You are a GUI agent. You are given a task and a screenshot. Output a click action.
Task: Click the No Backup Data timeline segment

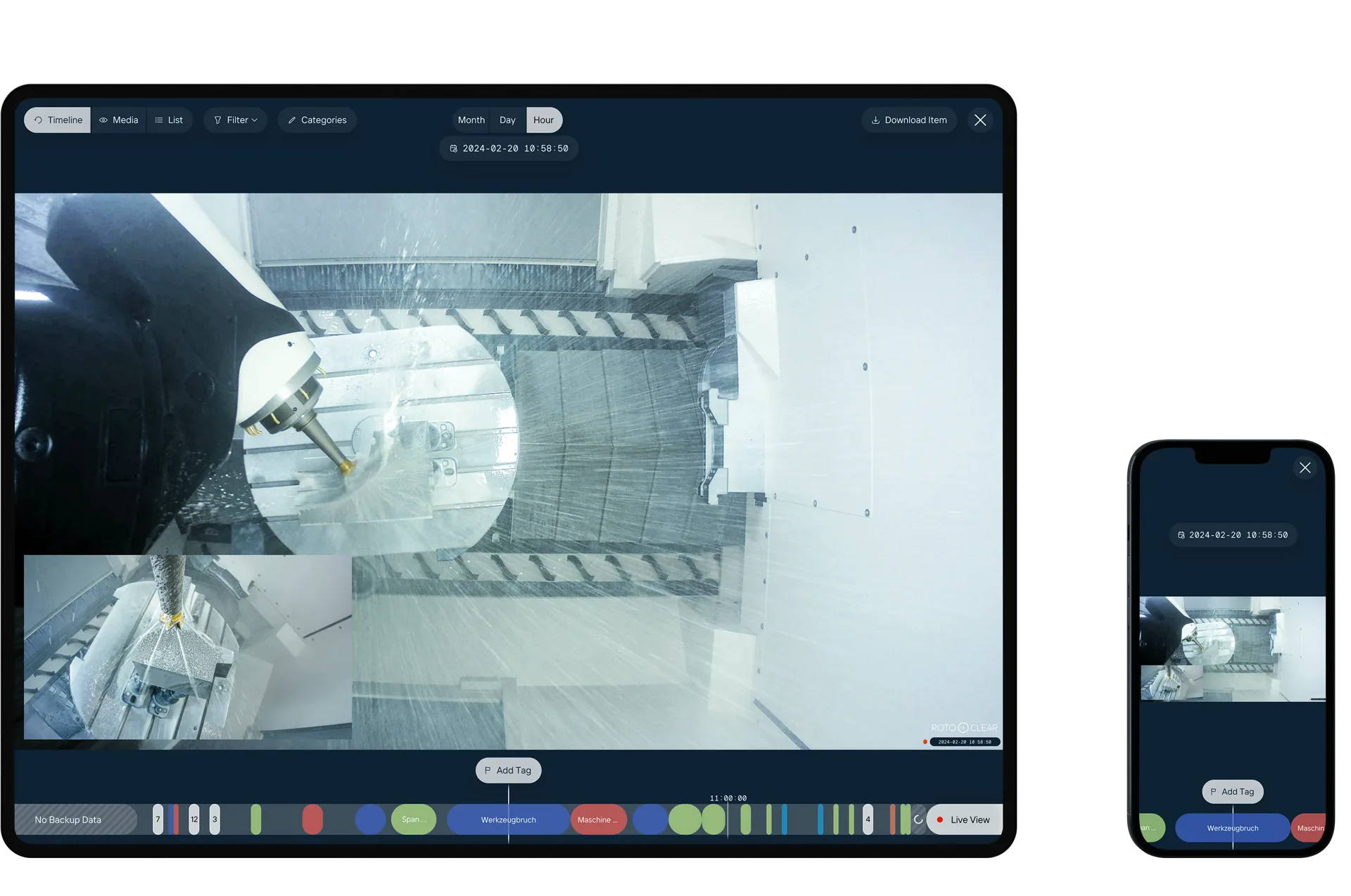76,819
